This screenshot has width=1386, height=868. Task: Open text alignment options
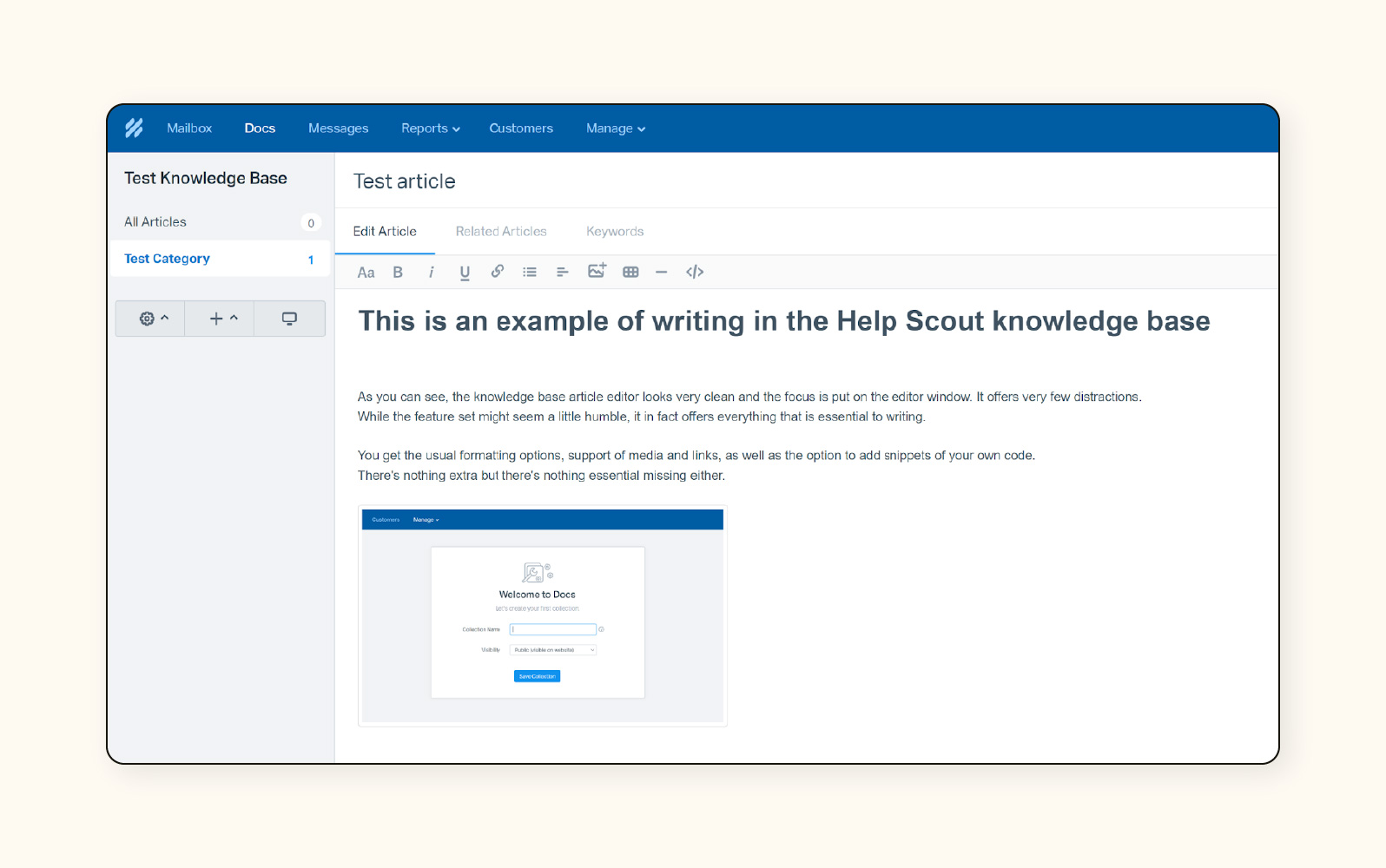(563, 272)
